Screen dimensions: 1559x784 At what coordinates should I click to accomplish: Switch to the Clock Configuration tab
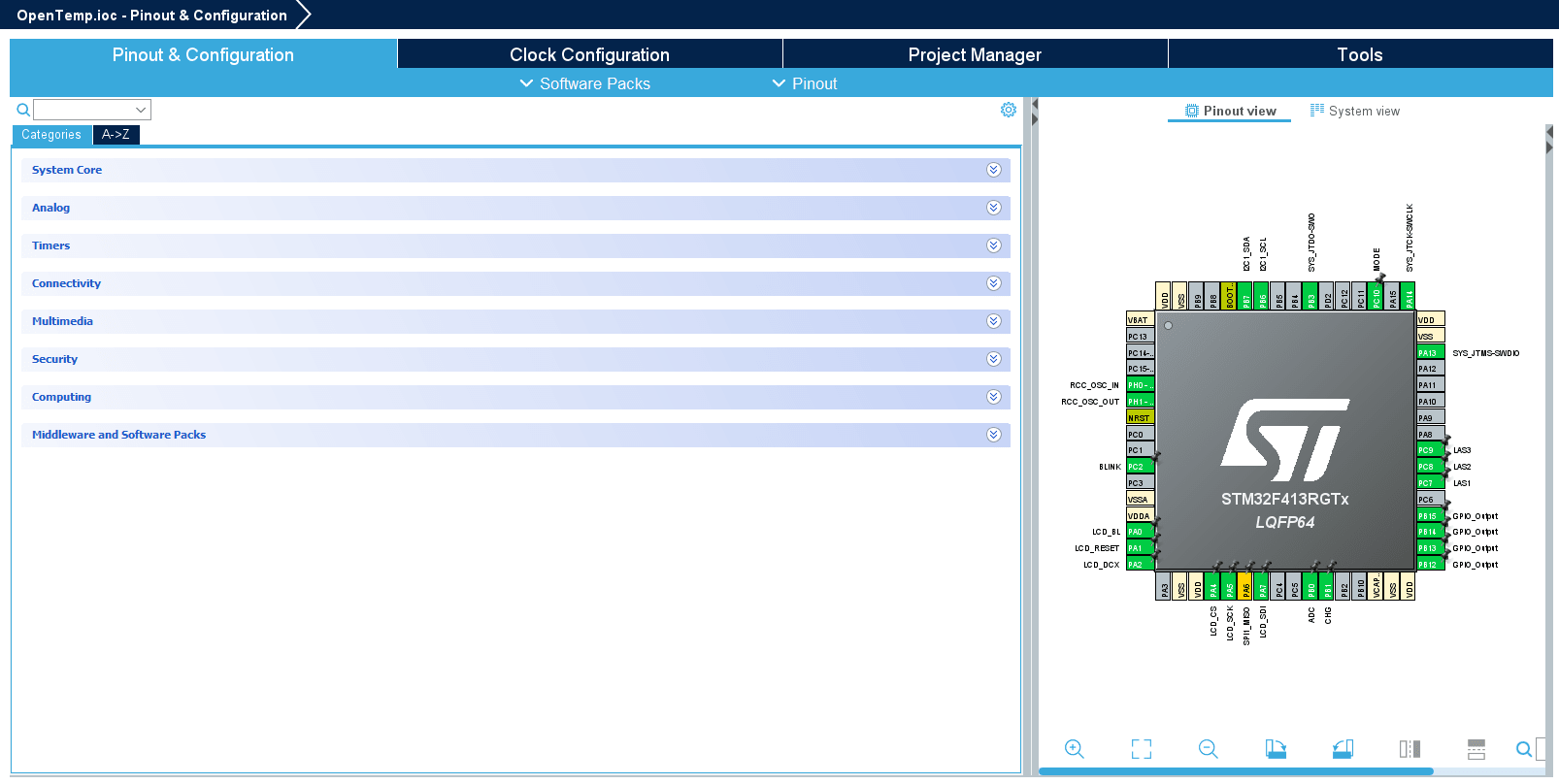(589, 54)
